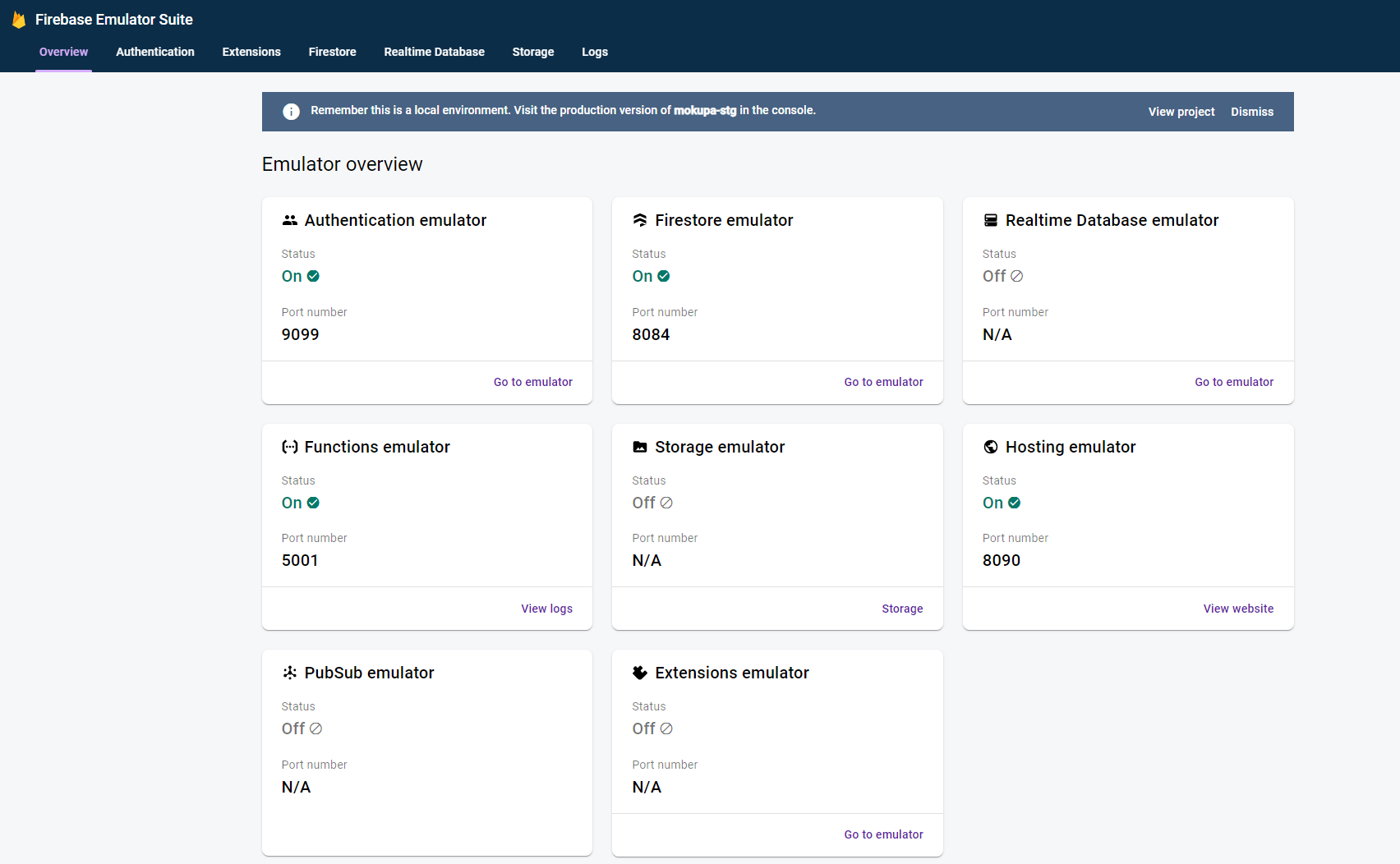Click Firestore emulator's green On checkmark
This screenshot has height=864, width=1400.
(x=664, y=276)
